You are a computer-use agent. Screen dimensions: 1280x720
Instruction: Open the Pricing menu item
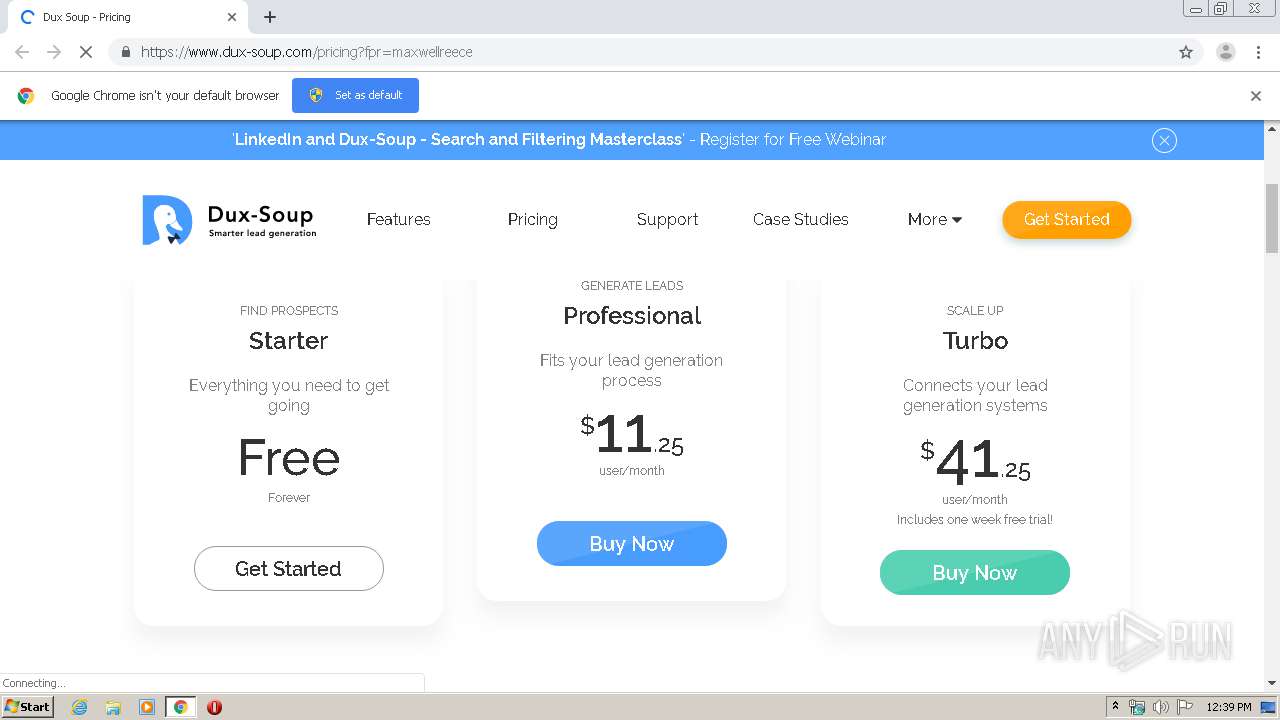click(532, 220)
